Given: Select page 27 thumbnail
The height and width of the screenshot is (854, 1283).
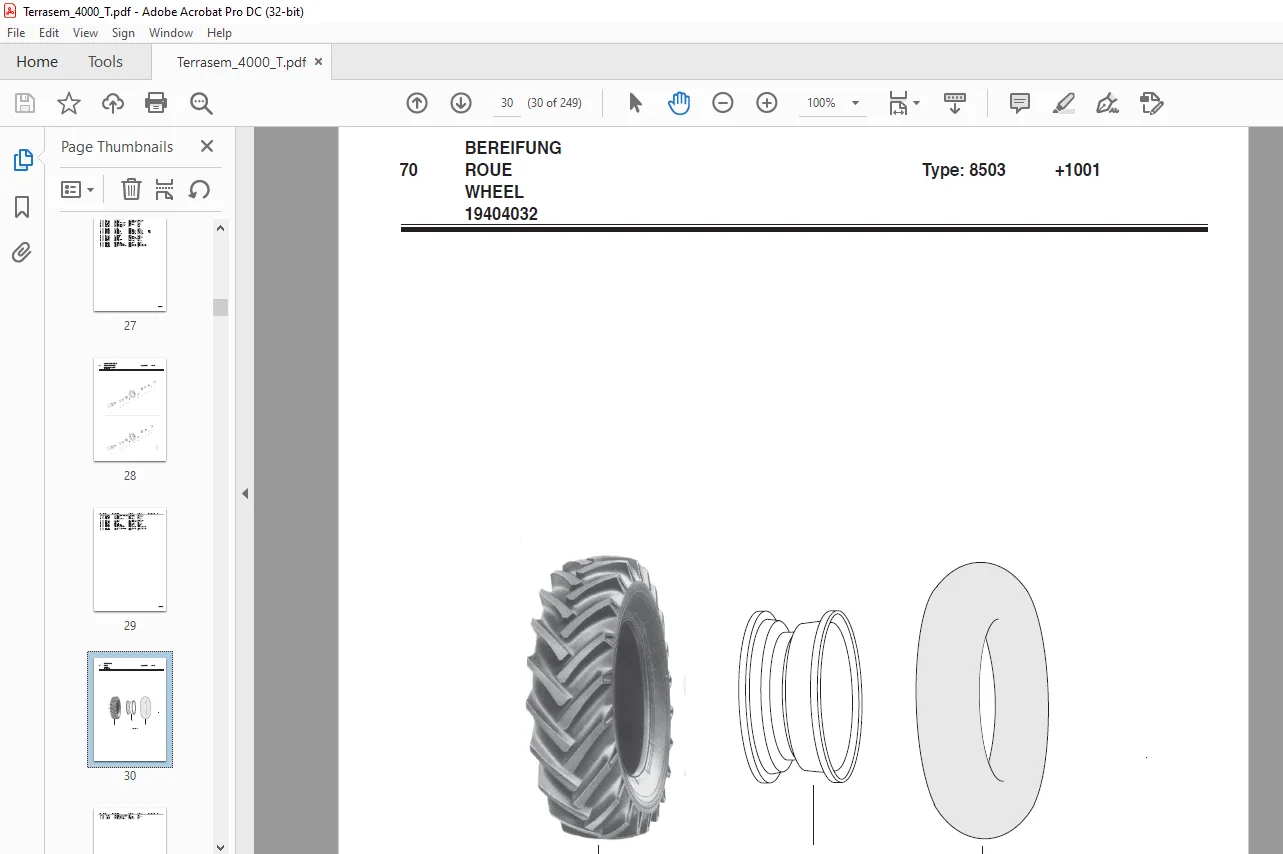Looking at the screenshot, I should 130,265.
